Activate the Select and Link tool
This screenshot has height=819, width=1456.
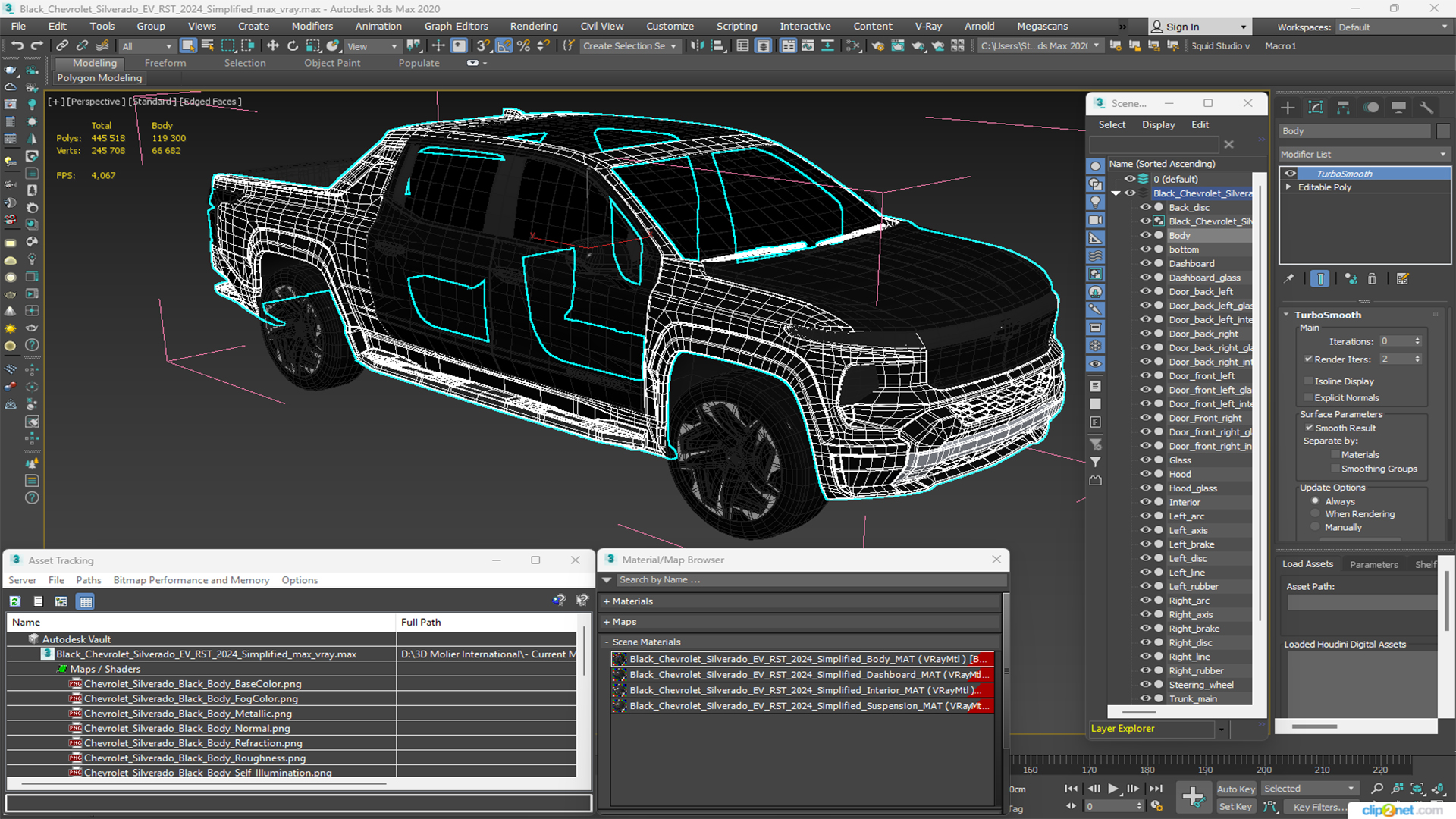coord(62,45)
